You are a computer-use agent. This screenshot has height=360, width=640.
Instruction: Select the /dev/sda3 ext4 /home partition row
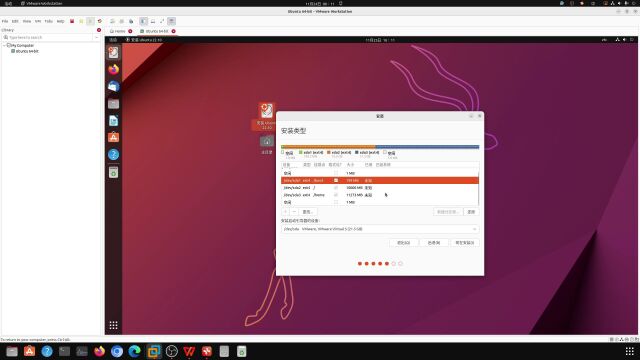[380, 195]
